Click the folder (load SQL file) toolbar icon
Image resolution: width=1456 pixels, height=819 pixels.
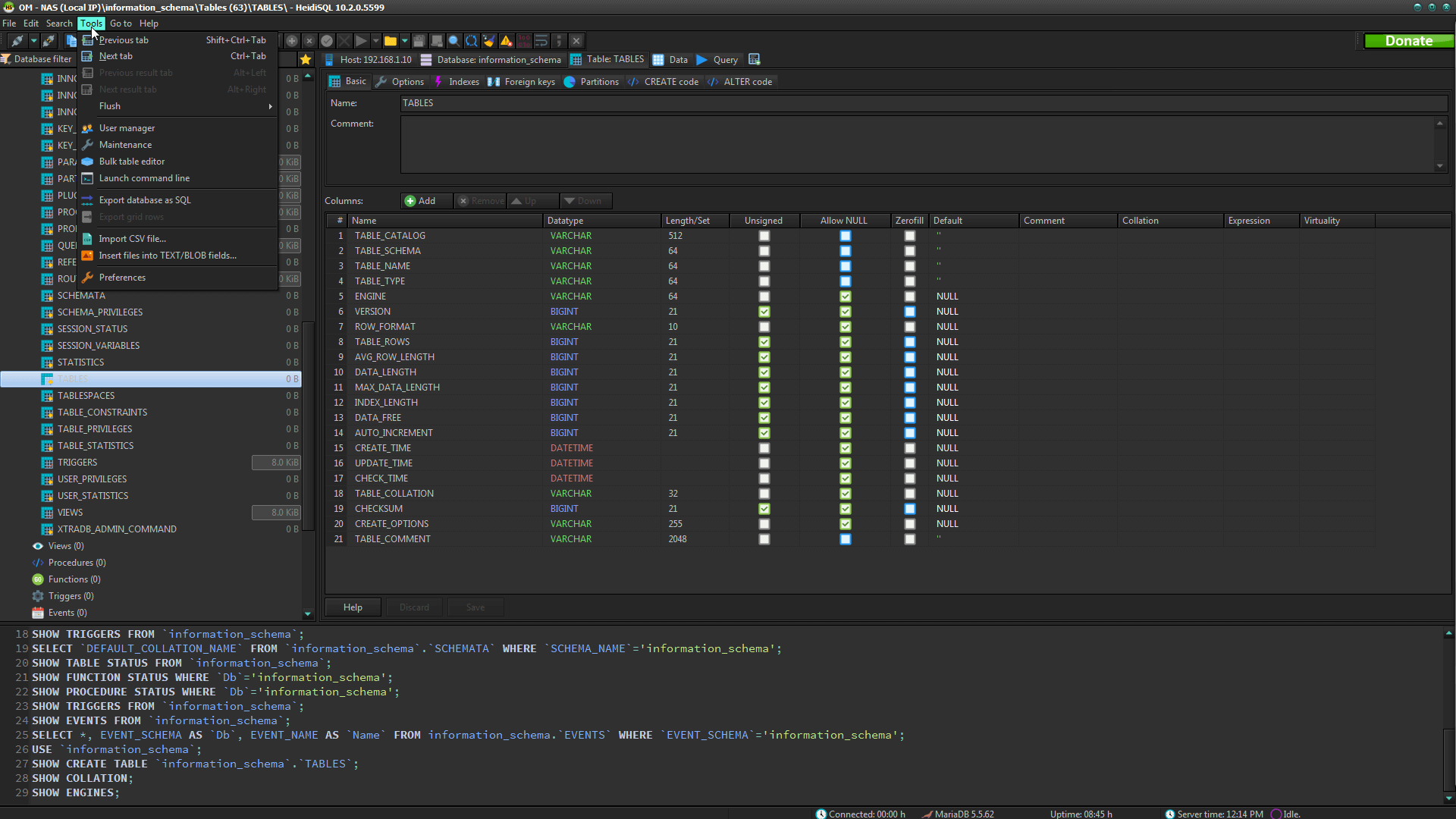[x=391, y=41]
